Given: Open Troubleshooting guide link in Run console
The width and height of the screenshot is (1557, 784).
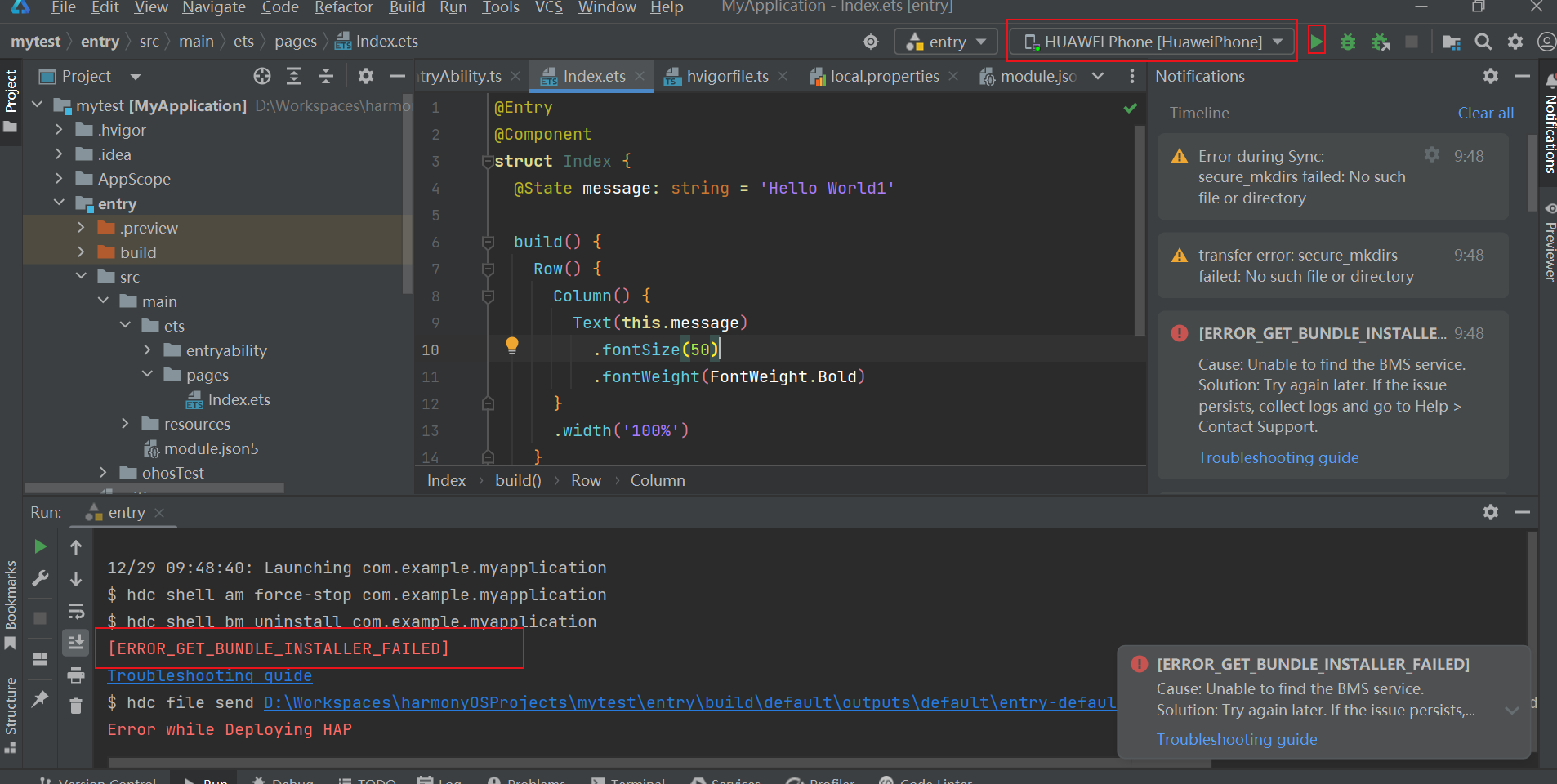Looking at the screenshot, I should coord(210,675).
